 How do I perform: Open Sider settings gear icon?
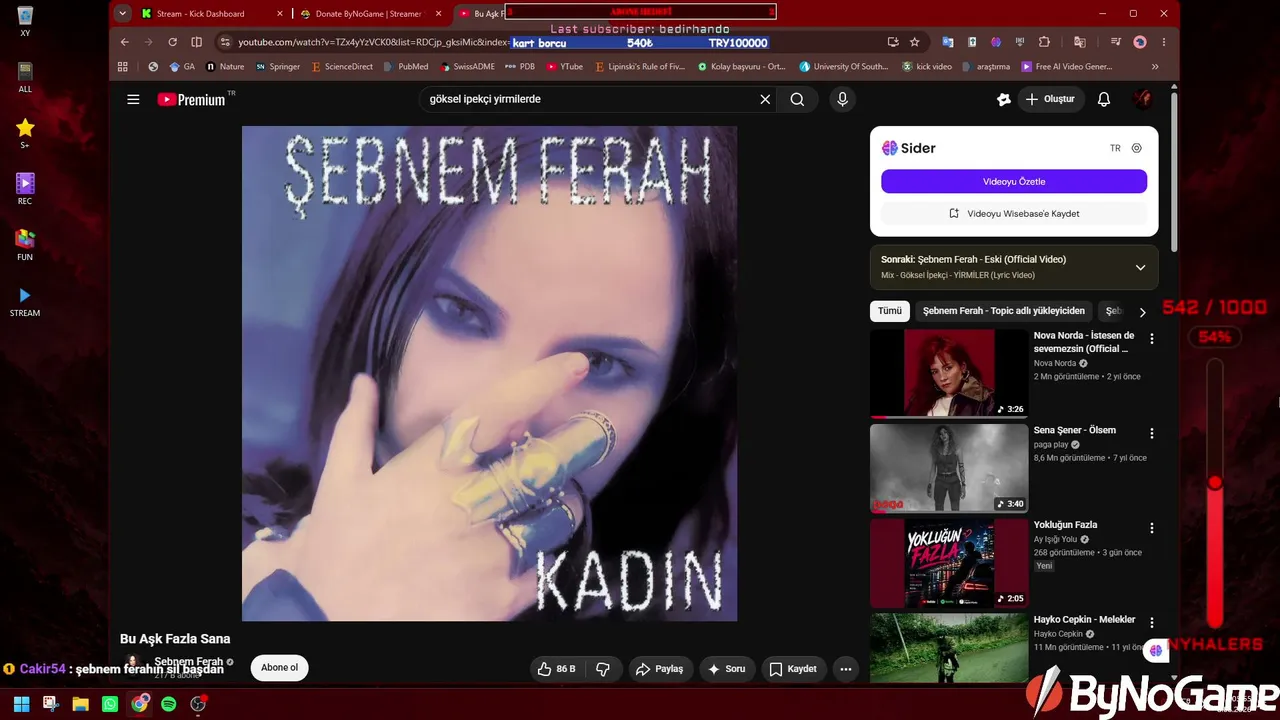[1136, 148]
